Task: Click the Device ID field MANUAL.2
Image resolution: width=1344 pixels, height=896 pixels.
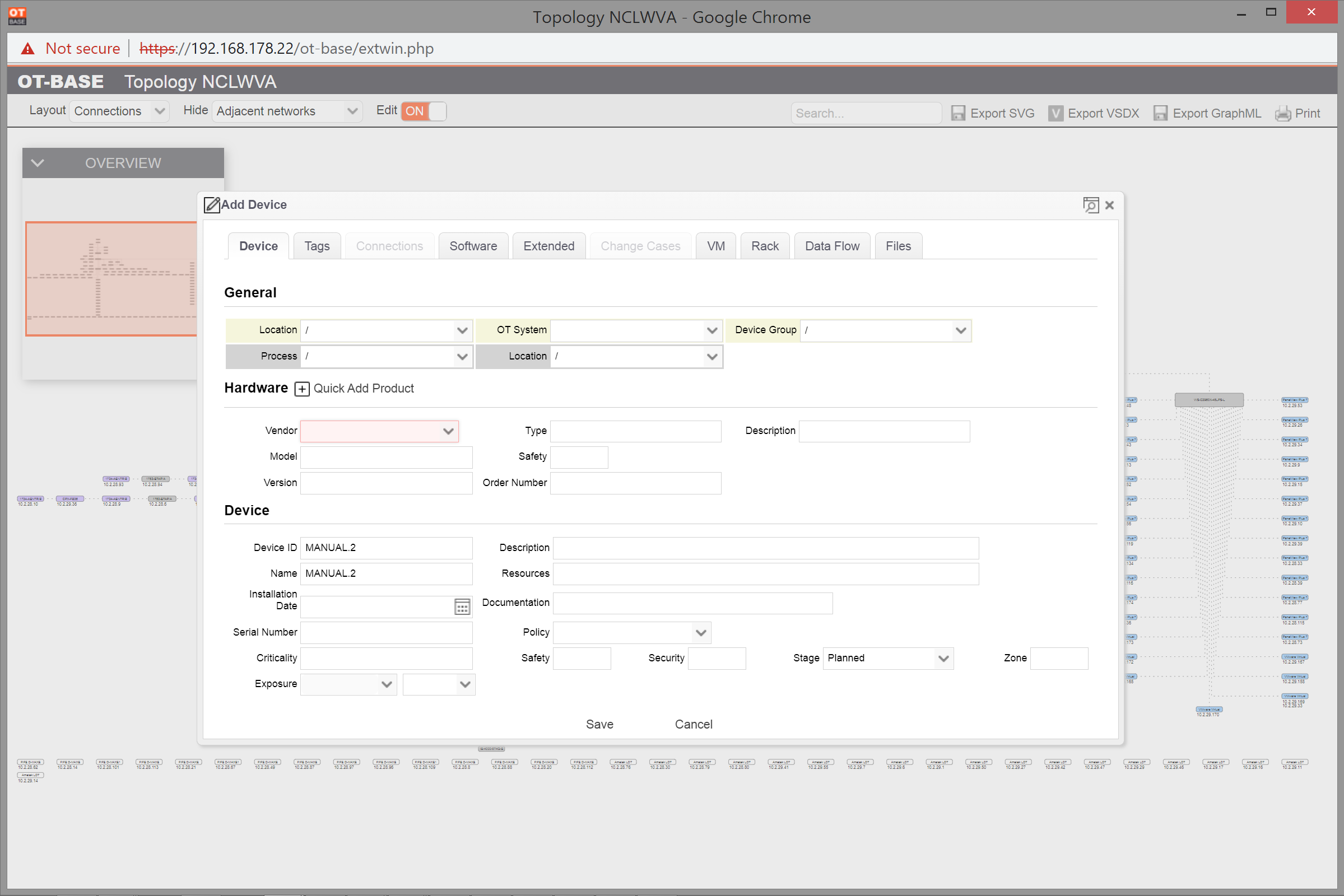Action: click(x=386, y=548)
